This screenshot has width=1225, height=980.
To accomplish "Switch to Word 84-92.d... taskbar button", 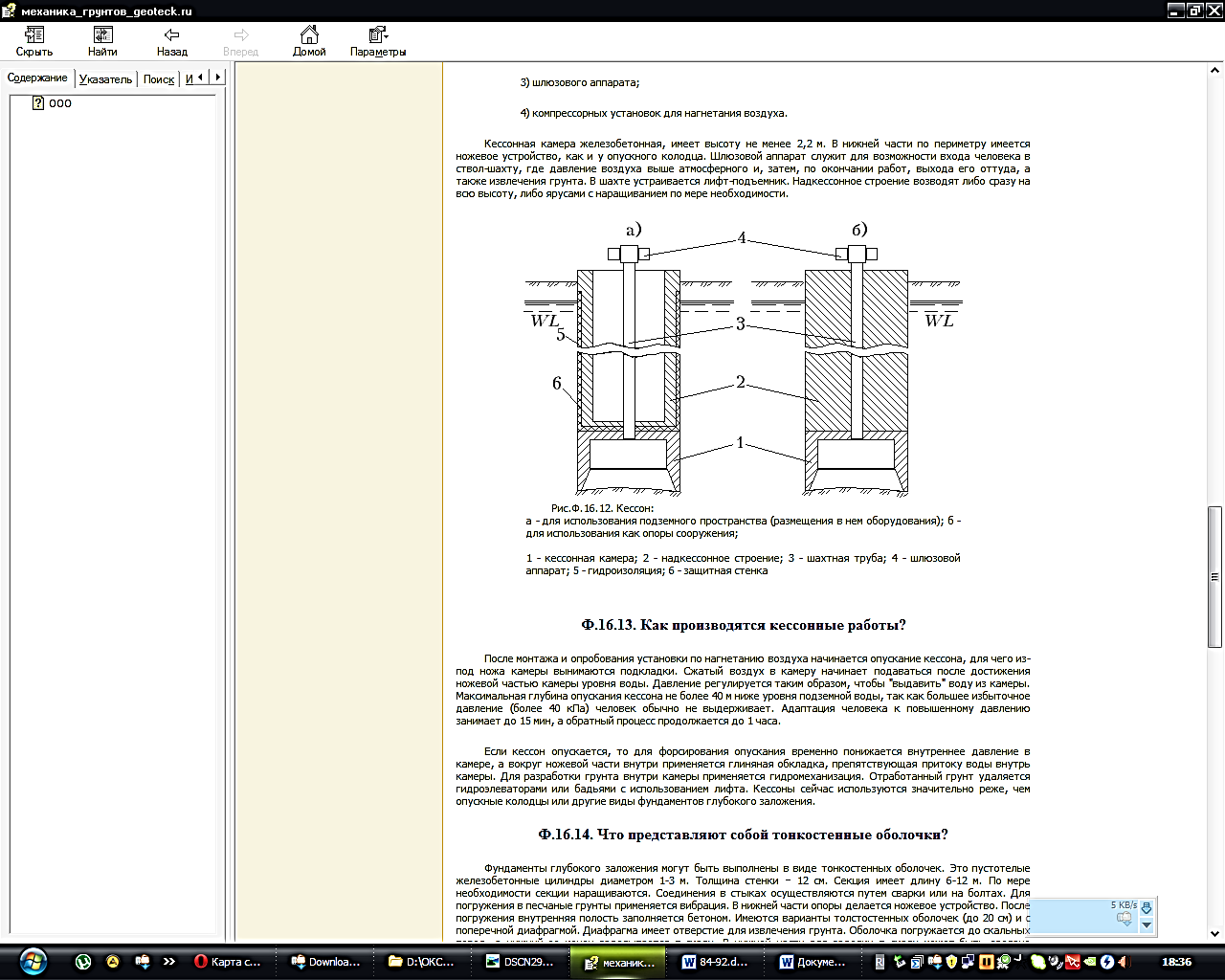I will tap(716, 962).
